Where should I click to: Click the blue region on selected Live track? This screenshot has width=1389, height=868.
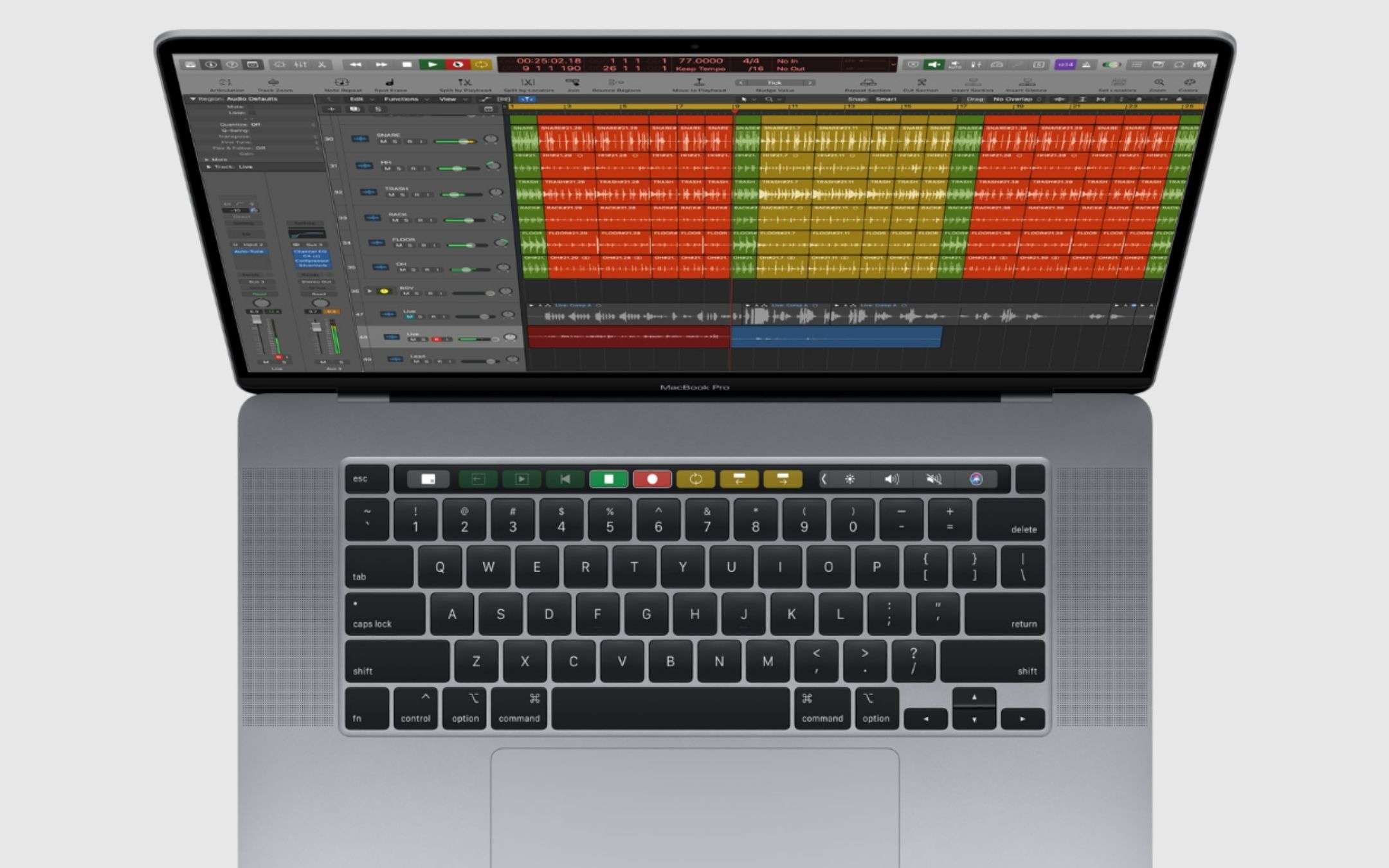coord(835,337)
